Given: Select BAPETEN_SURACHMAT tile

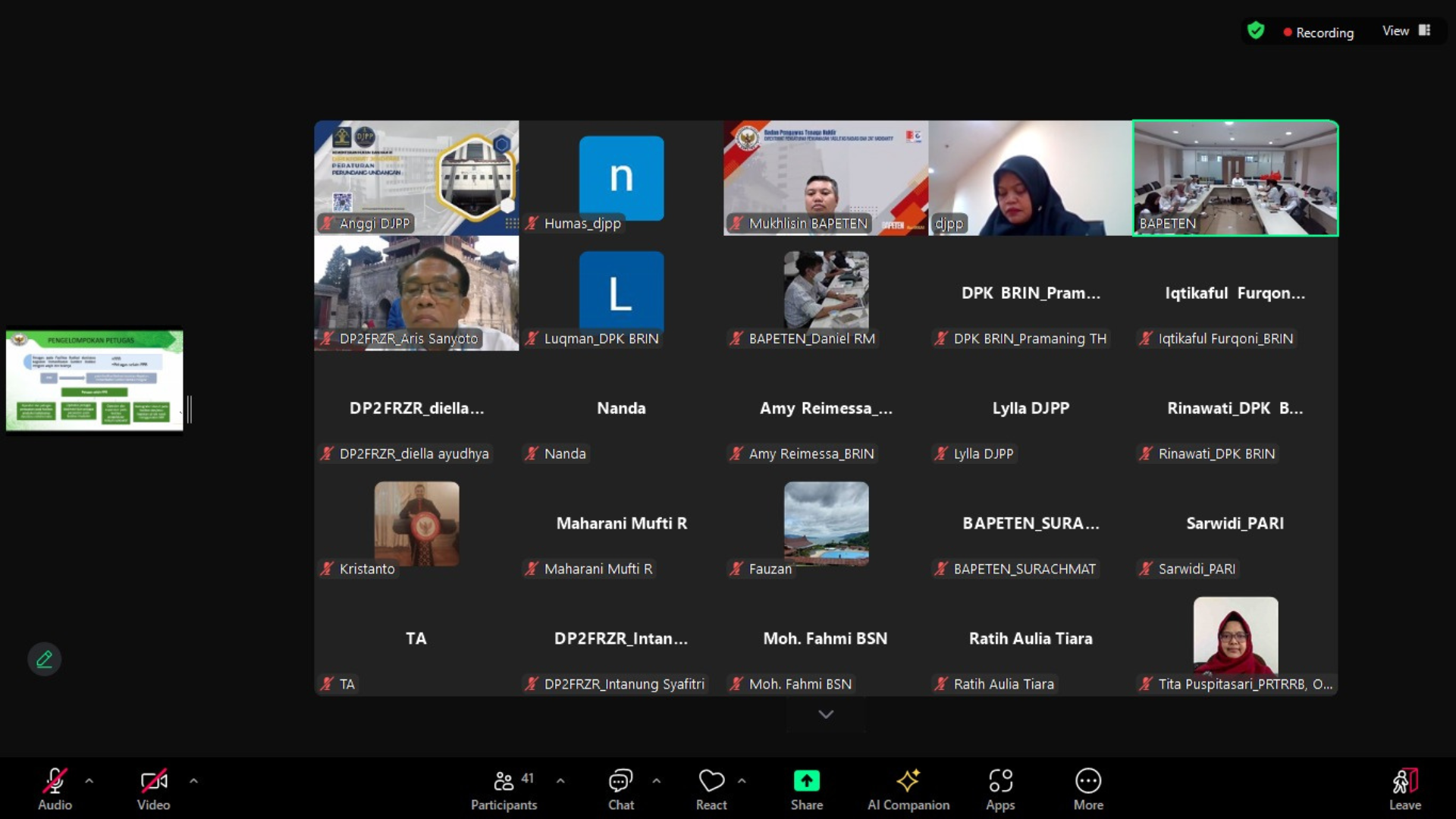Looking at the screenshot, I should pos(1031,523).
